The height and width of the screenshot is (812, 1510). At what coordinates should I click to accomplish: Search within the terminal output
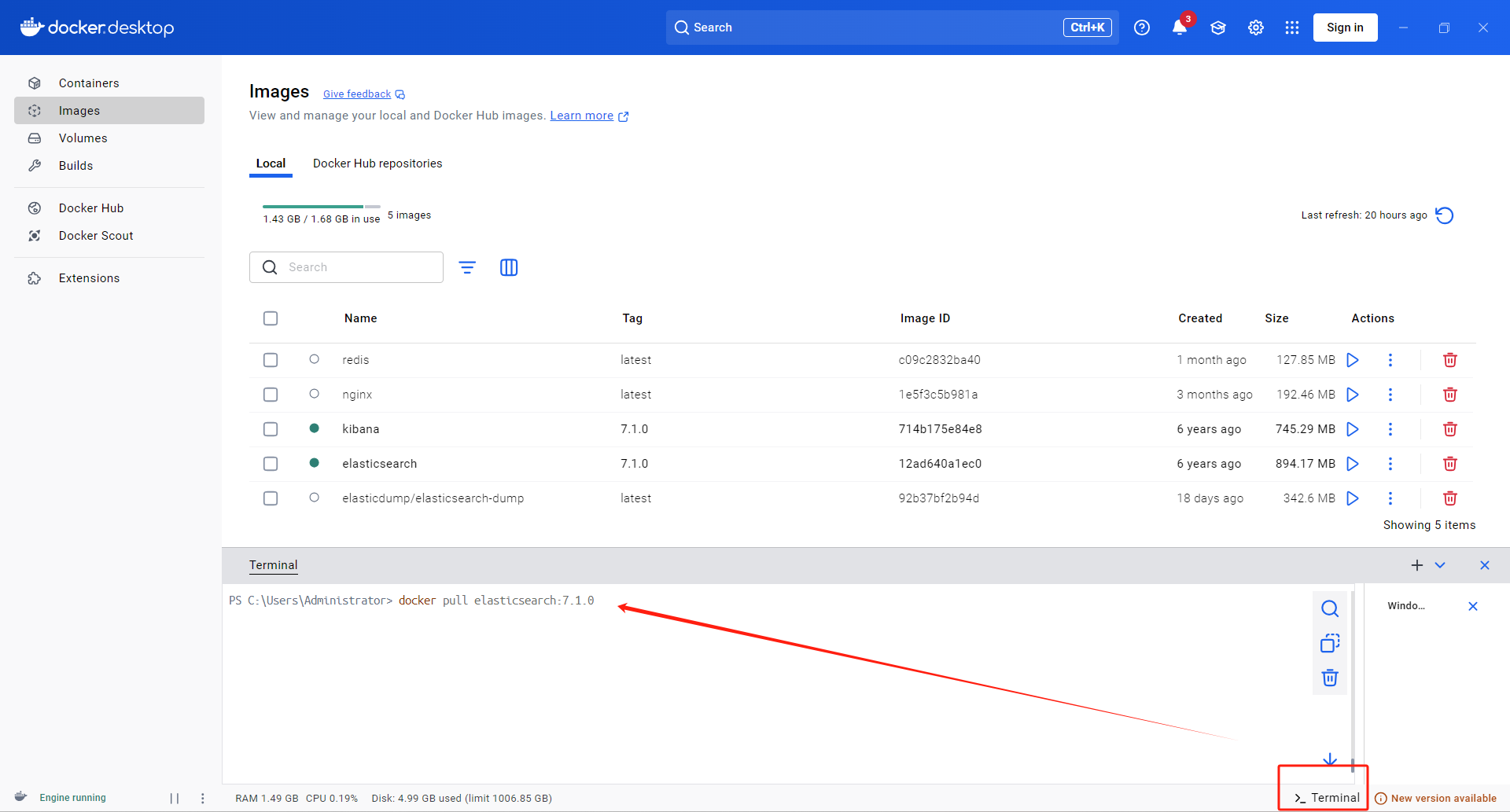click(1330, 608)
